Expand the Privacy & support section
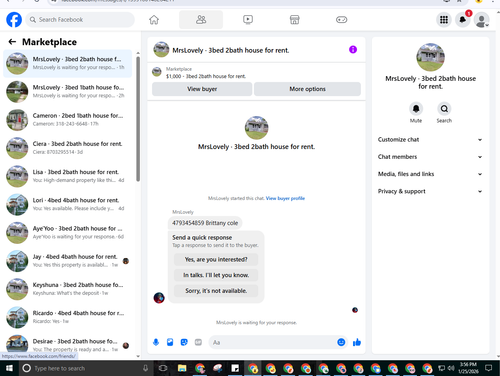The image size is (500, 376). (x=430, y=191)
